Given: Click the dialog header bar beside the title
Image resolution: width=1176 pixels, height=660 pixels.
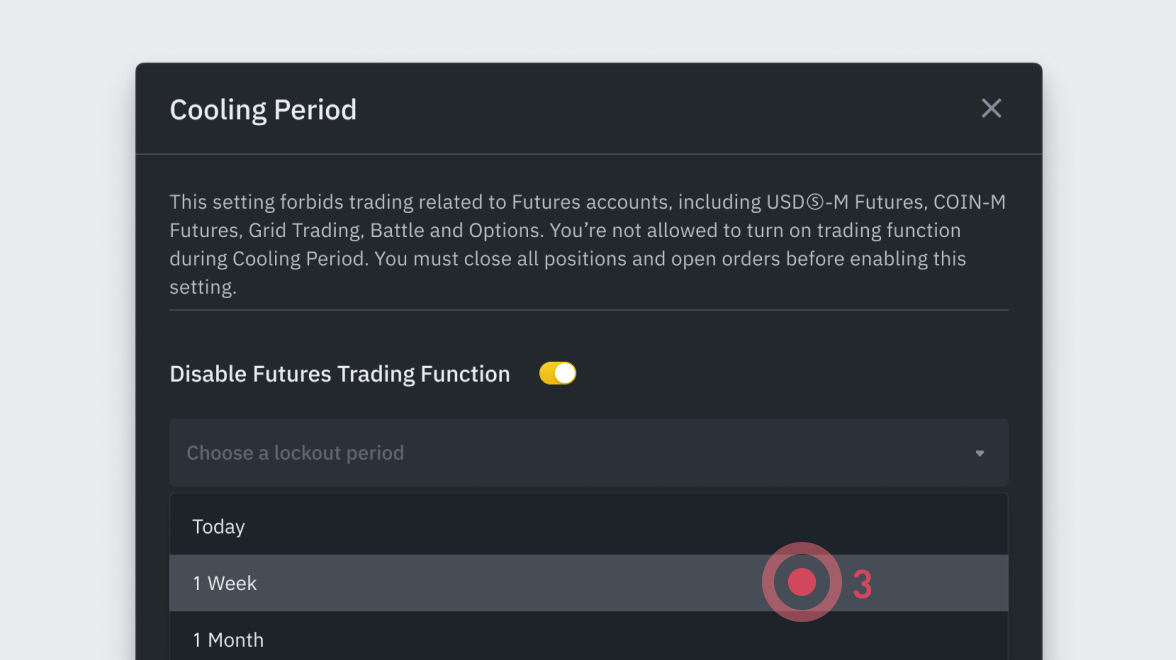Looking at the screenshot, I should tap(650, 109).
